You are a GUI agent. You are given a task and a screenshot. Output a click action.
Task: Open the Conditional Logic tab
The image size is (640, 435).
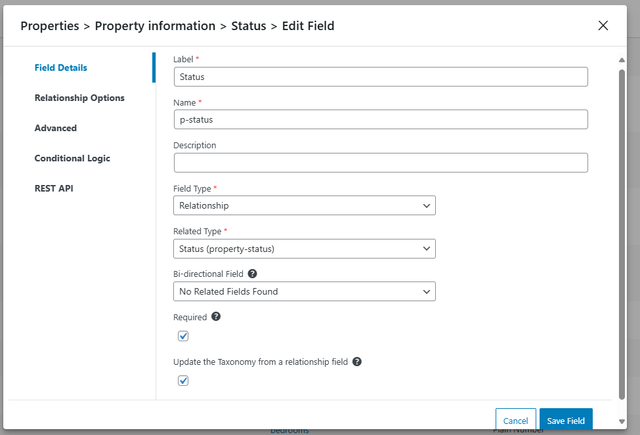pyautogui.click(x=72, y=158)
